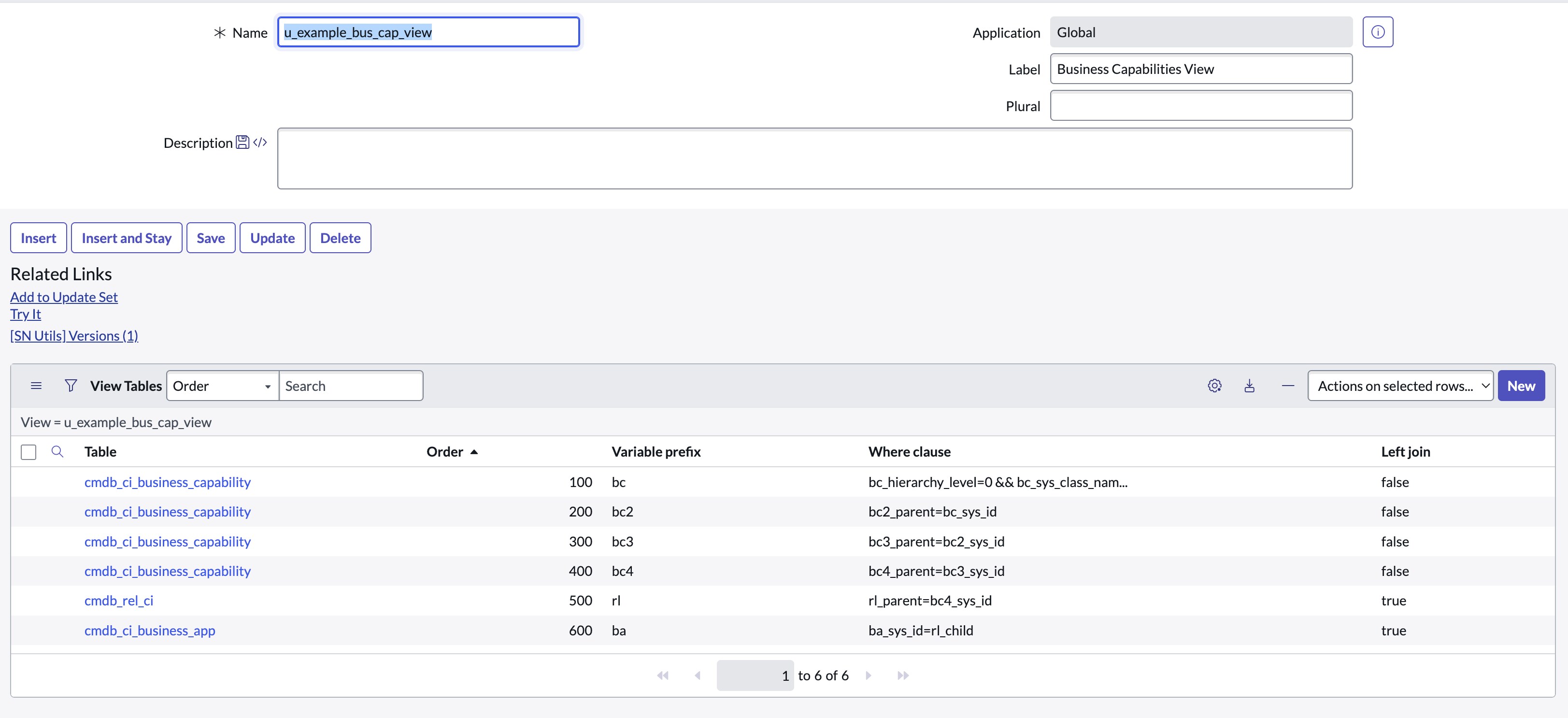1568x718 pixels.
Task: Check the select-all checkbox in list header
Action: tap(28, 452)
